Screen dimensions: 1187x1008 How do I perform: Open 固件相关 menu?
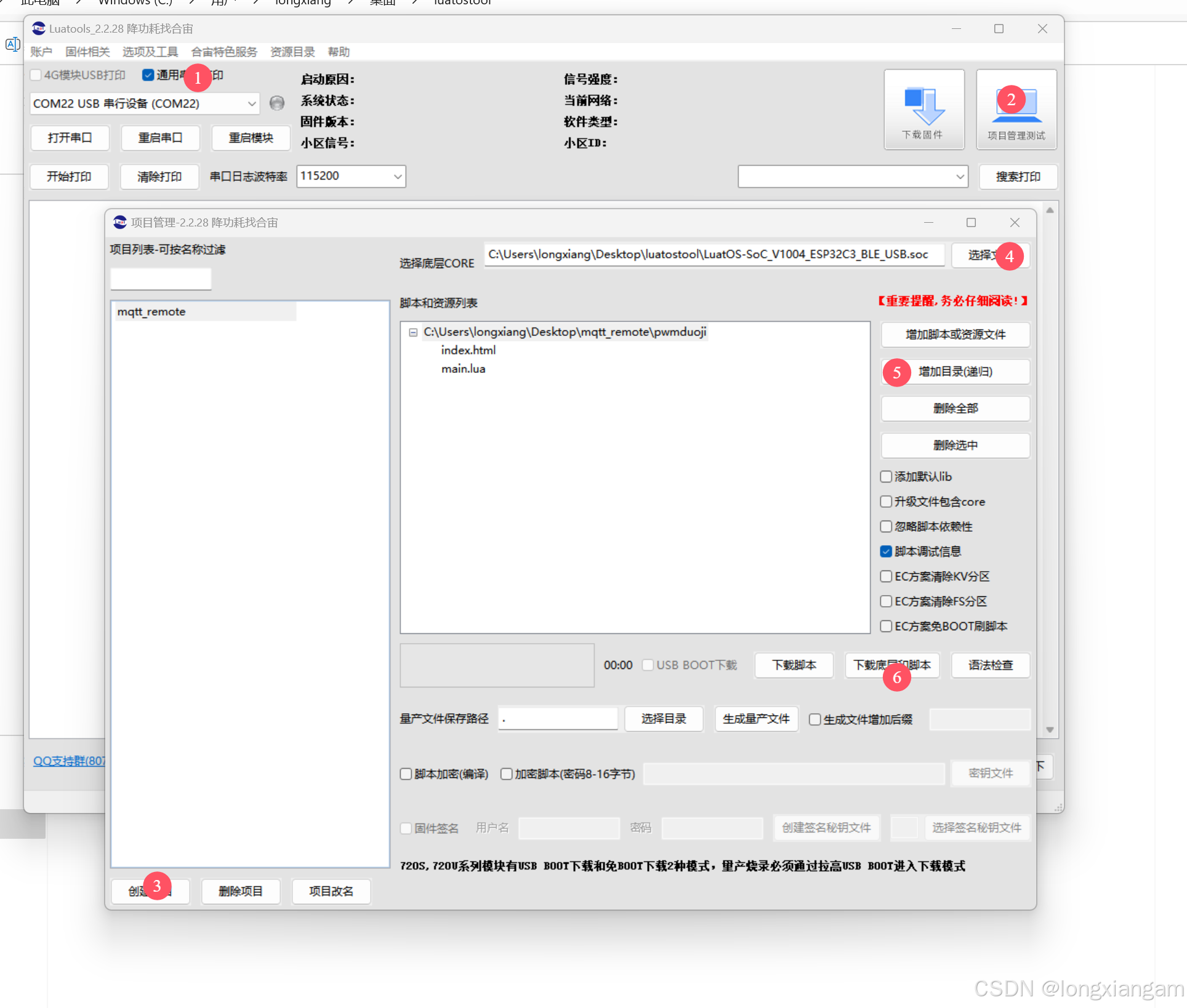click(87, 52)
